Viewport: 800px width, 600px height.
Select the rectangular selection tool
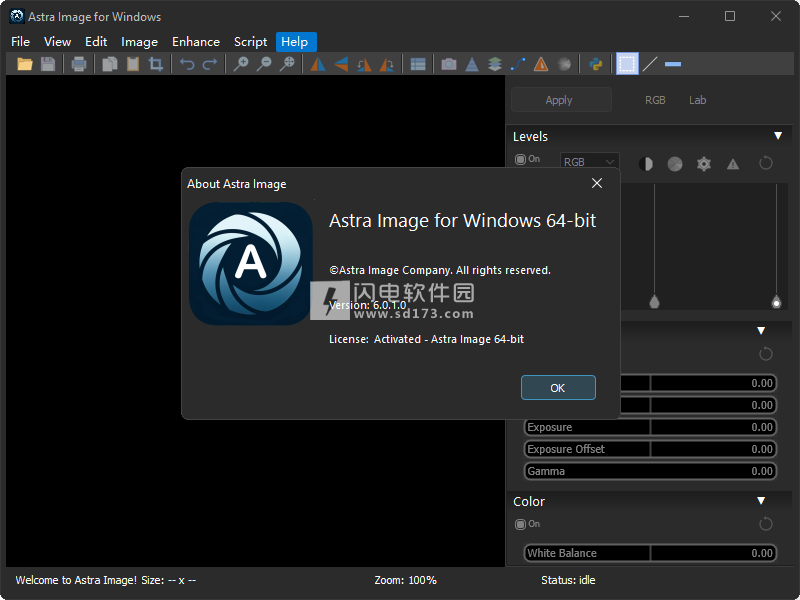[627, 64]
